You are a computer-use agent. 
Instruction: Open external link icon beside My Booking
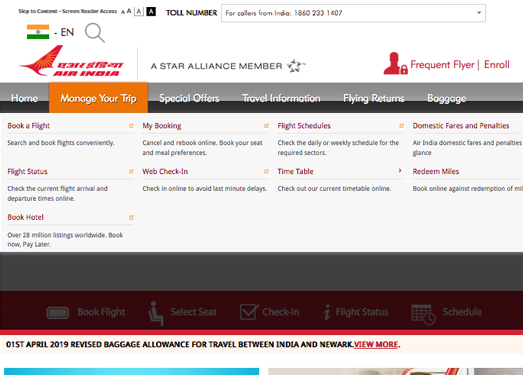pos(266,126)
